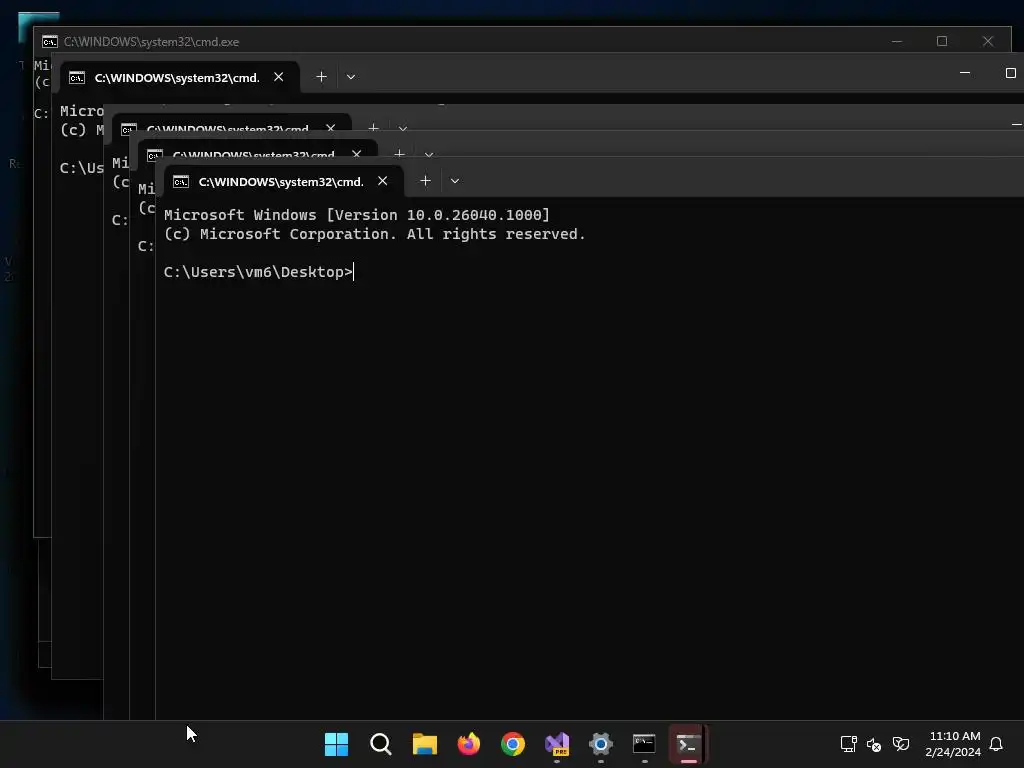Minimize the legacy cmd.exe window
The height and width of the screenshot is (768, 1024).
point(897,41)
